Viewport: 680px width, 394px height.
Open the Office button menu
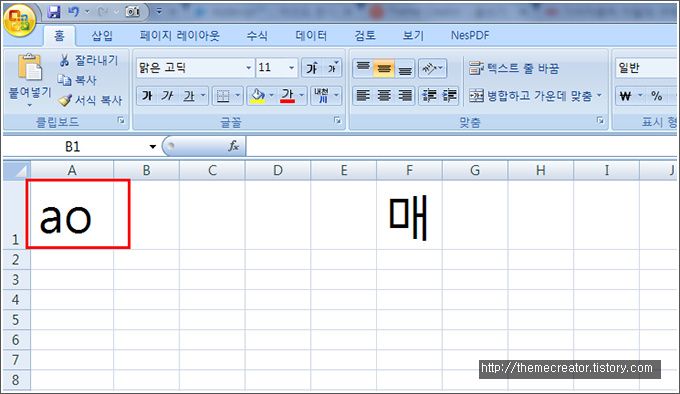pyautogui.click(x=20, y=20)
